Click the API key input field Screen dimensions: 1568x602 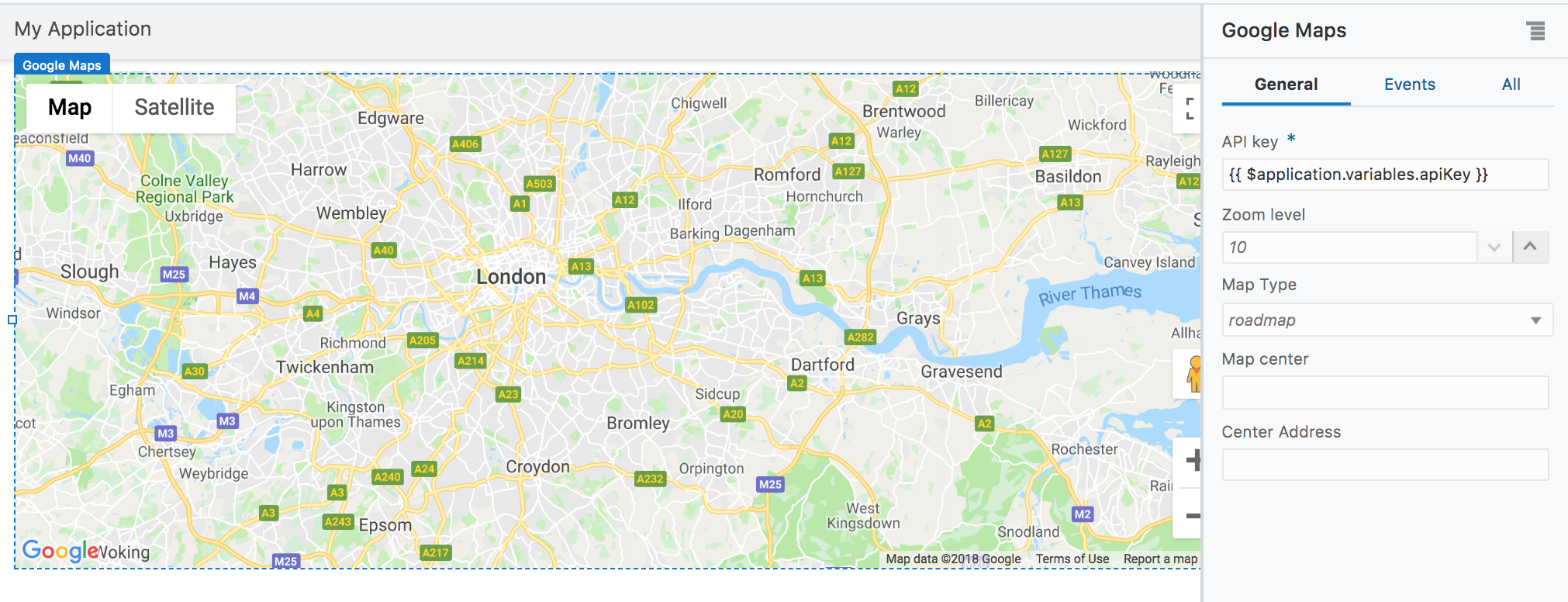(x=1384, y=175)
